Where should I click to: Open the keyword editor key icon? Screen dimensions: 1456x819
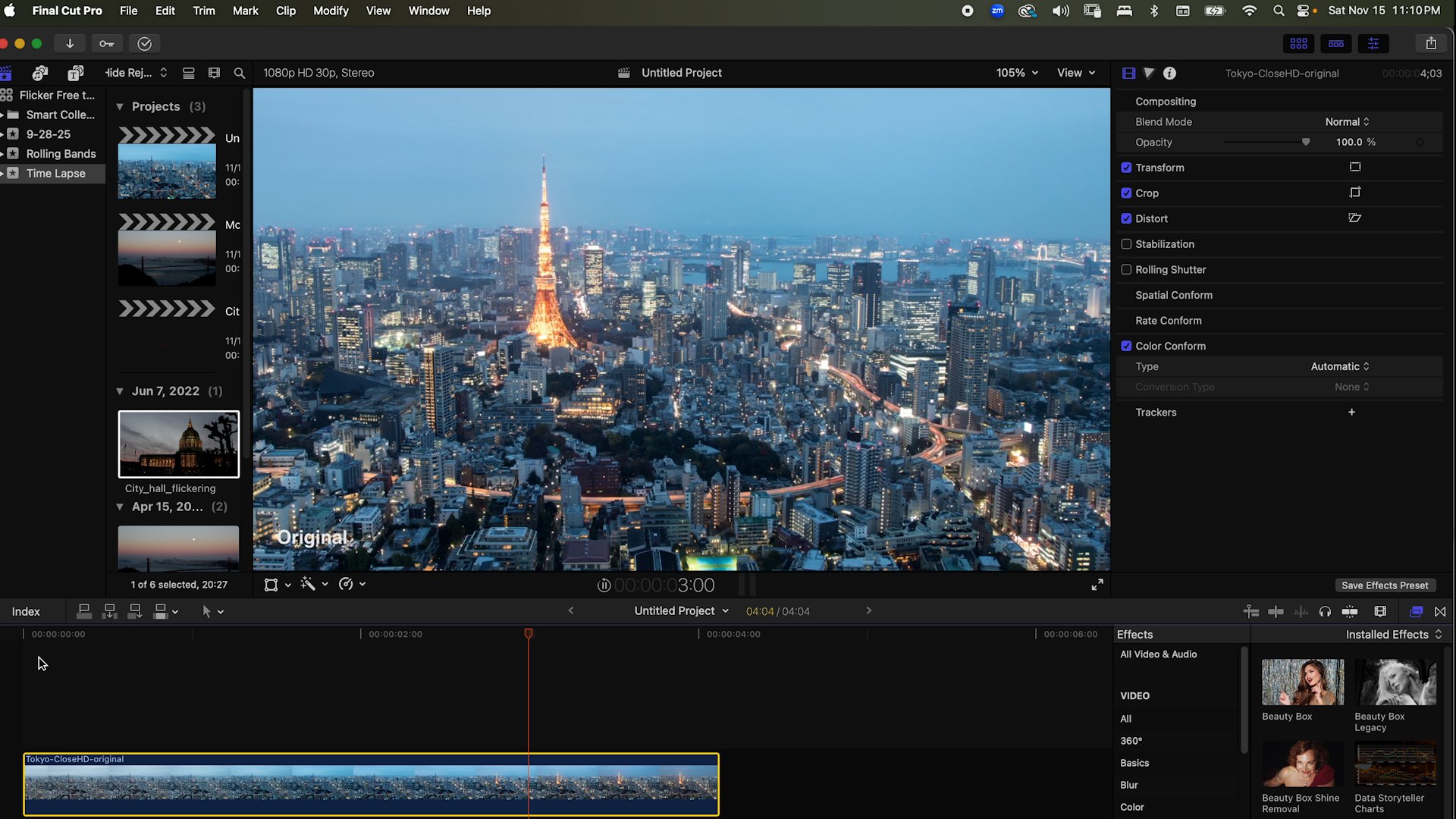pyautogui.click(x=107, y=43)
